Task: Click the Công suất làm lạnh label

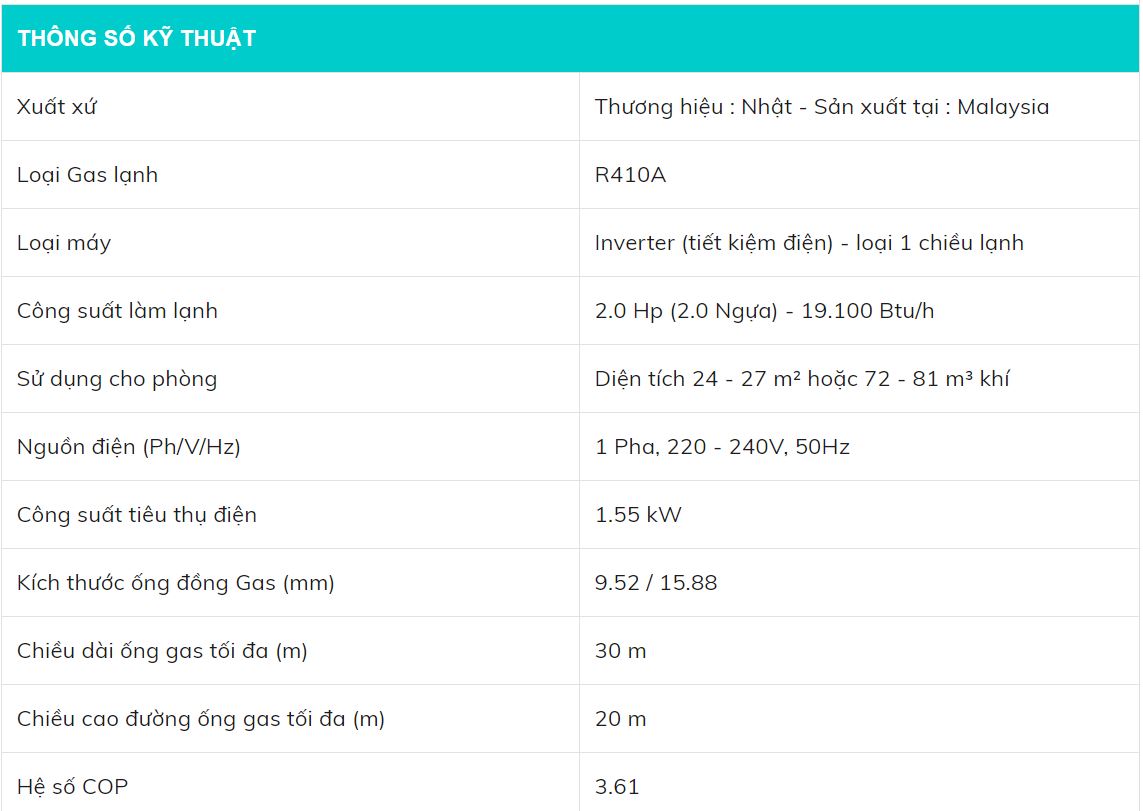Action: (117, 311)
